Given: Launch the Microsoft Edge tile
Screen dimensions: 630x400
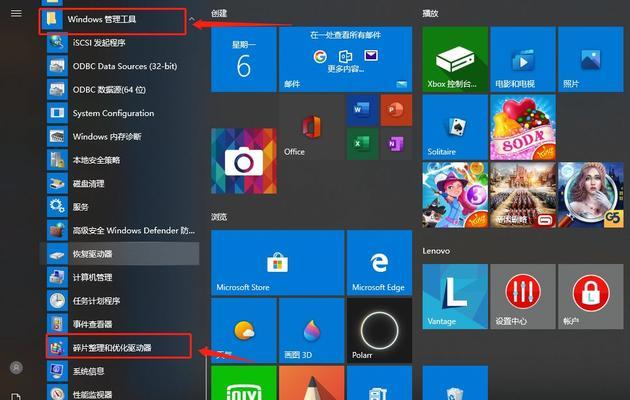Looking at the screenshot, I should (x=379, y=263).
